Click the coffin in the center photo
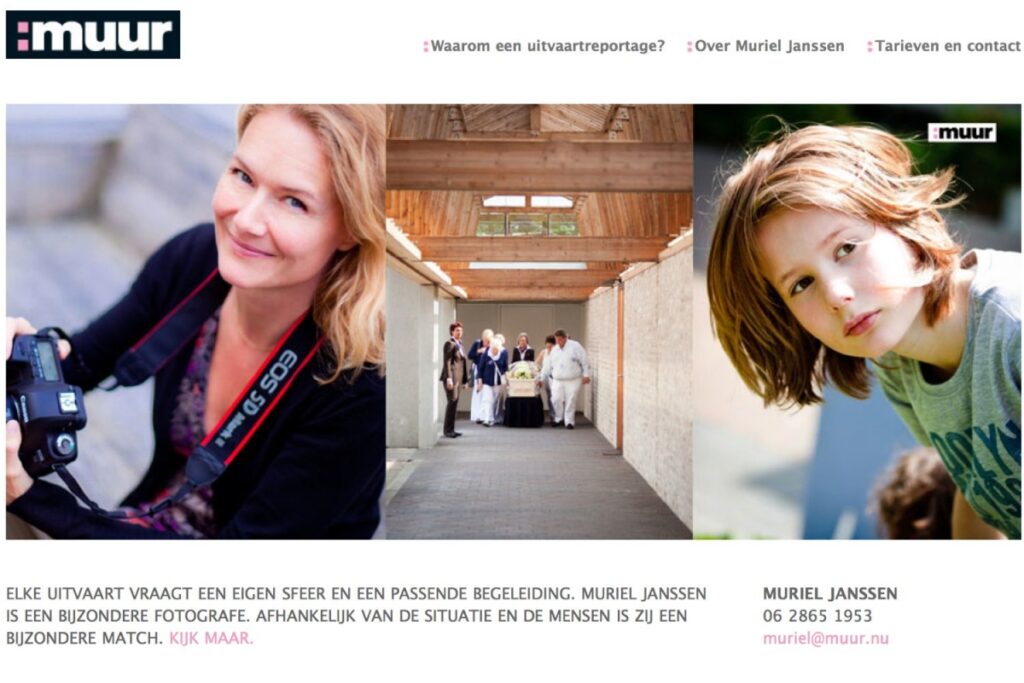This screenshot has height=683, width=1024. tap(522, 380)
